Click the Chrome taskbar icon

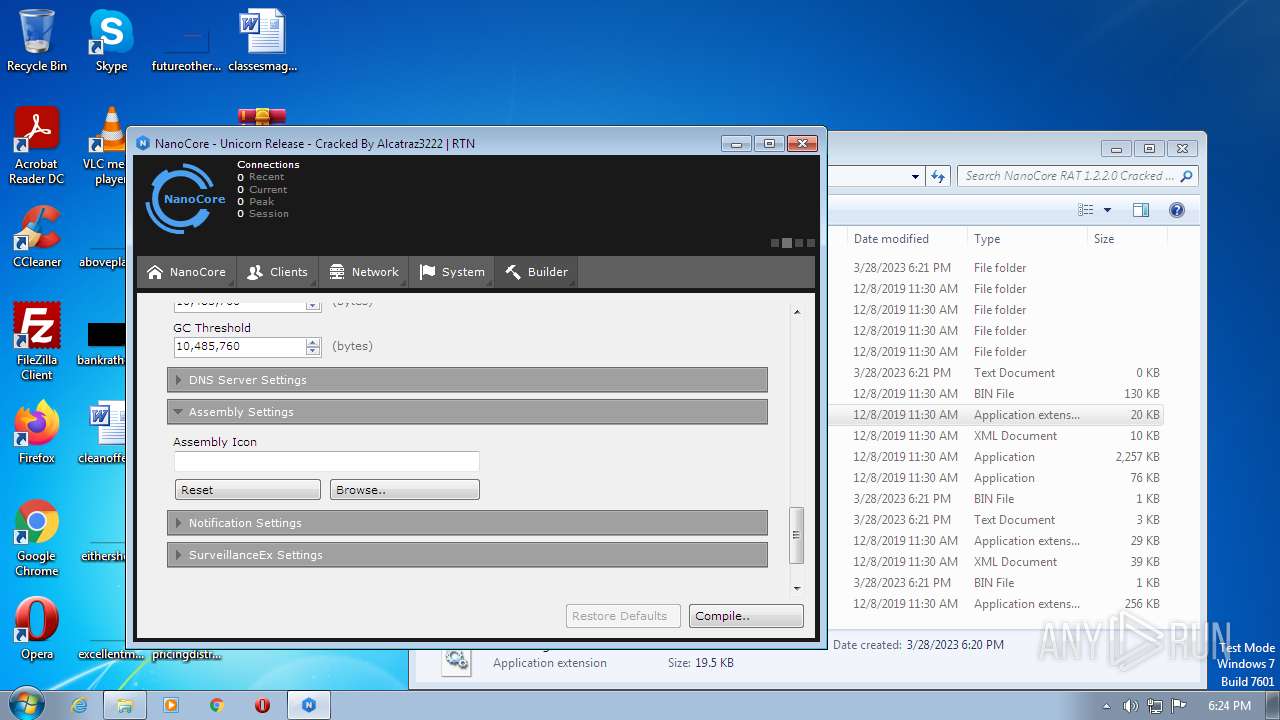tap(217, 705)
